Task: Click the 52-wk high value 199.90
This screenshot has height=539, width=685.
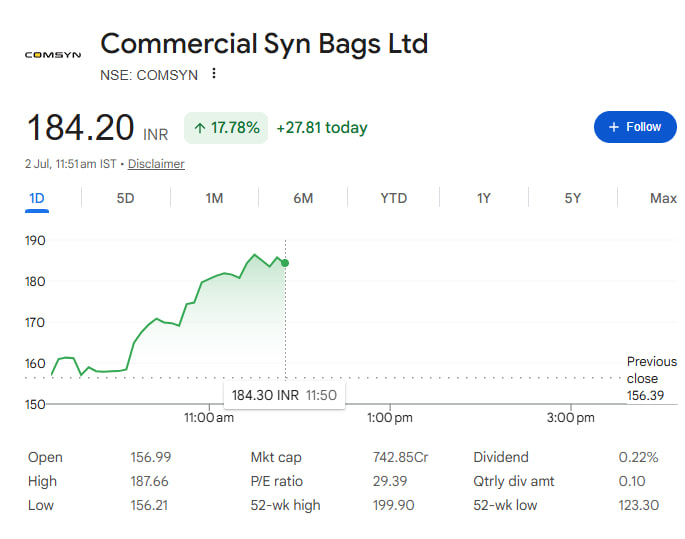Action: click(393, 505)
